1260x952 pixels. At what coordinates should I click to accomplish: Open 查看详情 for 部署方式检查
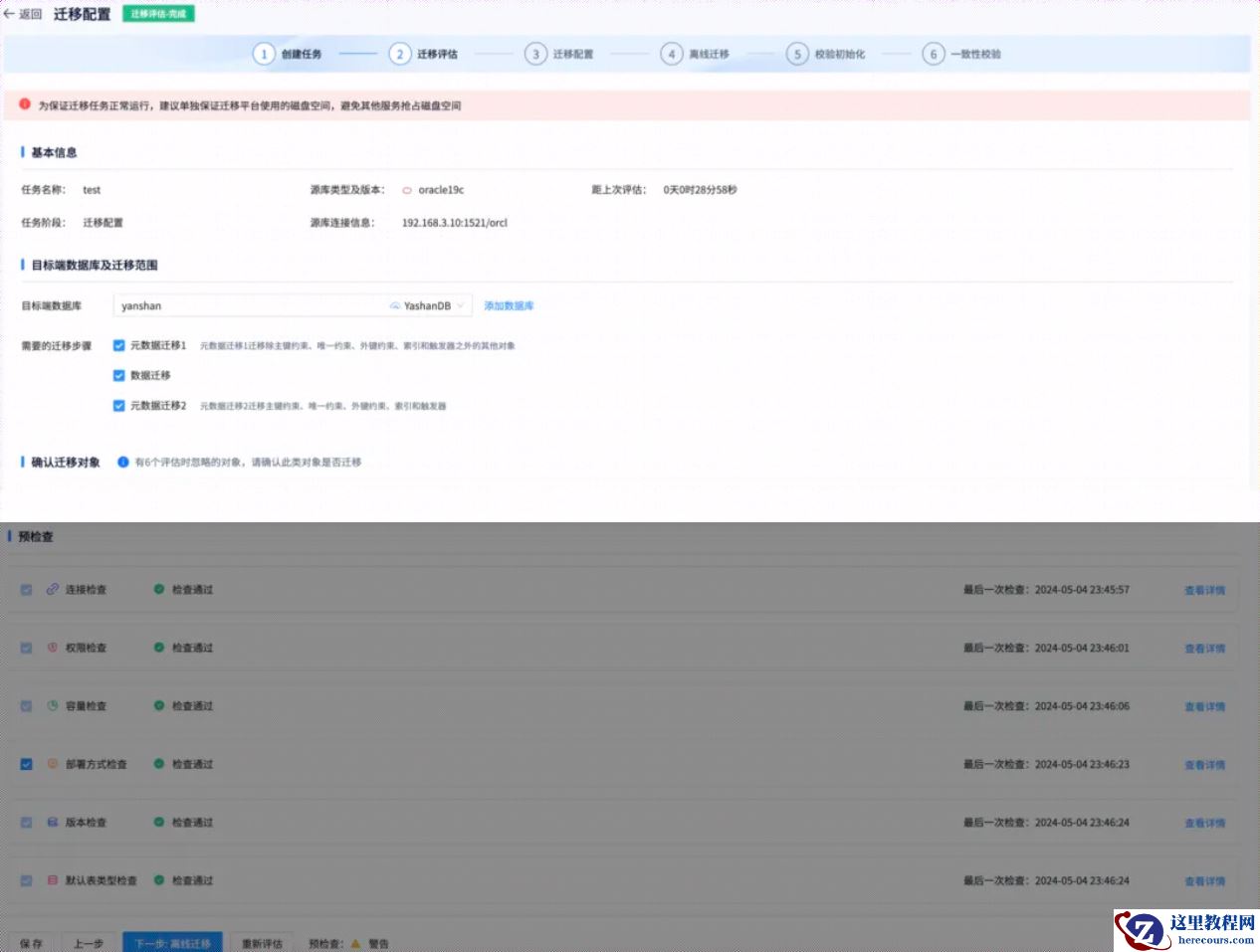click(x=1204, y=765)
